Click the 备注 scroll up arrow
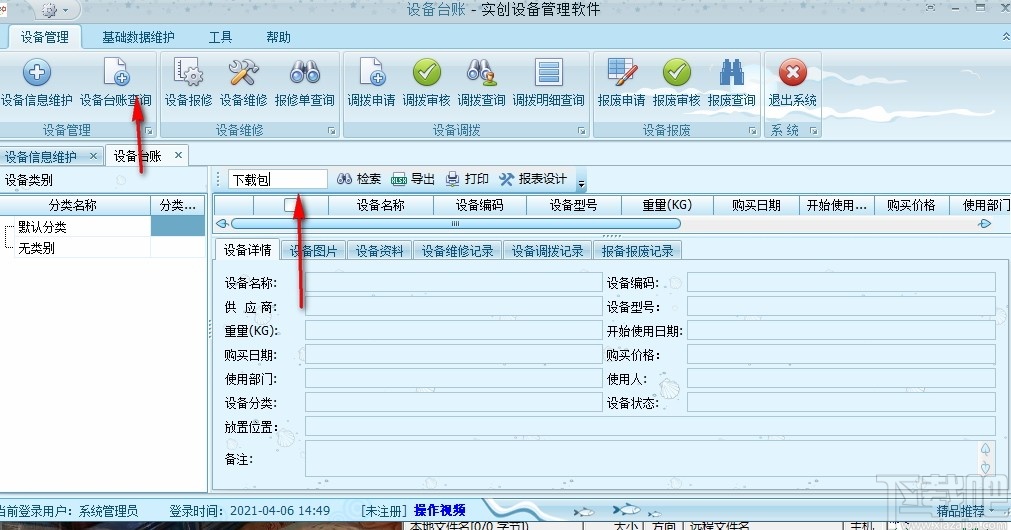The image size is (1011, 530). 985,449
